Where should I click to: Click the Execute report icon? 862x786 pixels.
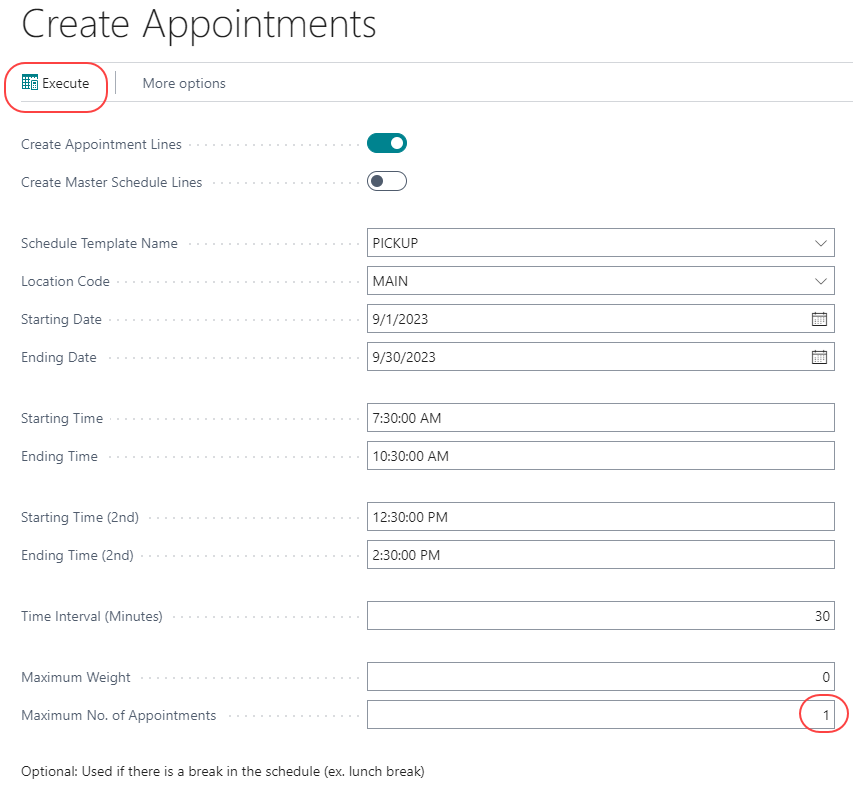30,83
